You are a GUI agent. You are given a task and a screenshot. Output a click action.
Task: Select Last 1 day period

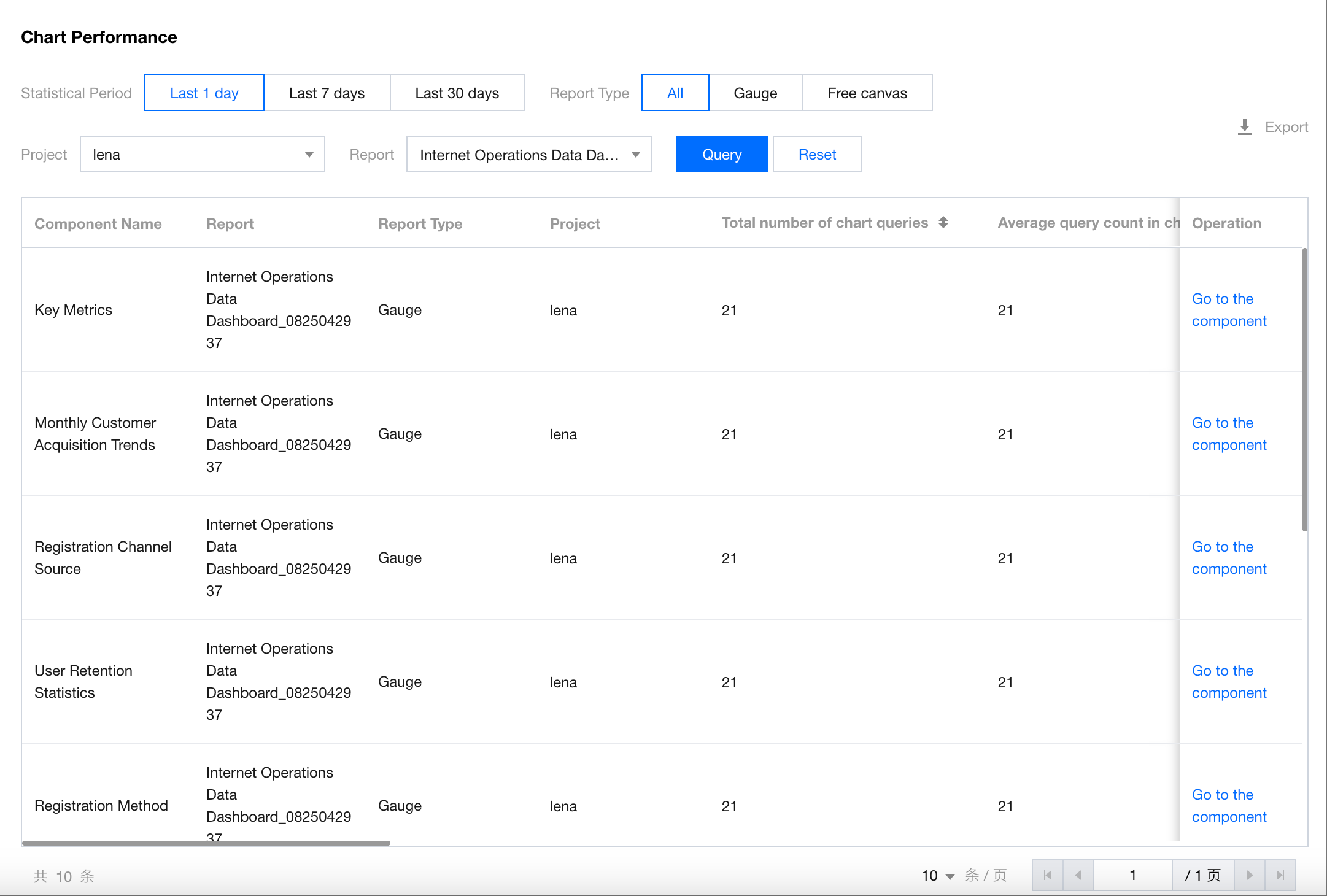pyautogui.click(x=204, y=93)
